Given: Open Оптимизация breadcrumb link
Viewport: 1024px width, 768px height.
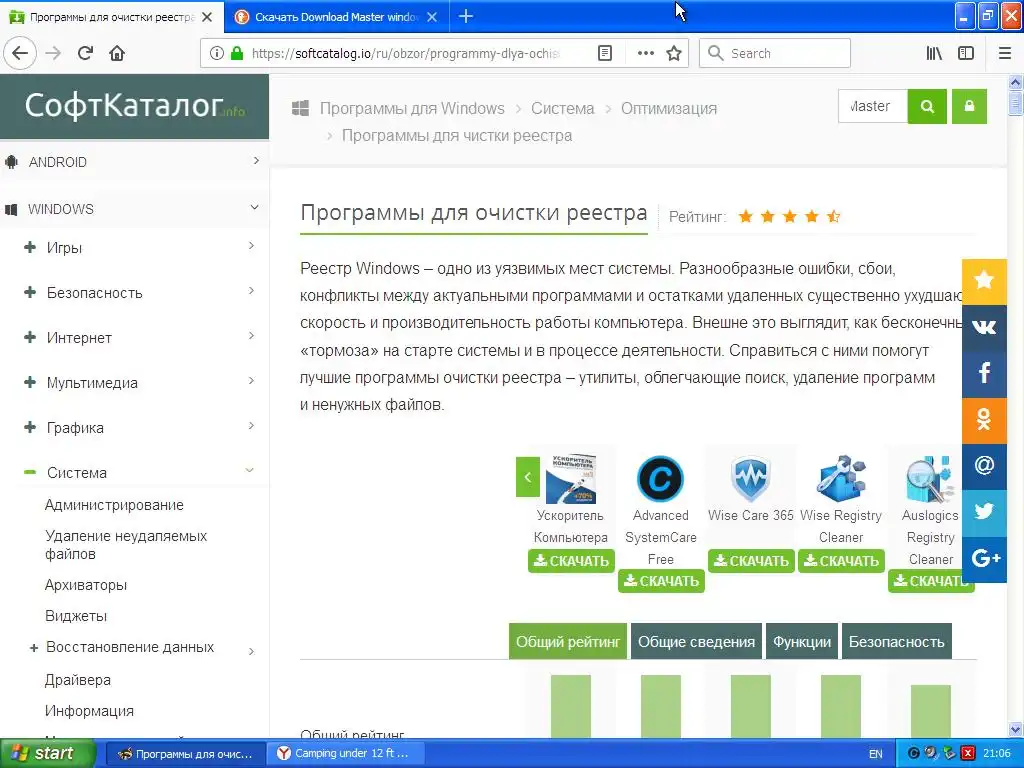Looking at the screenshot, I should click(x=669, y=108).
